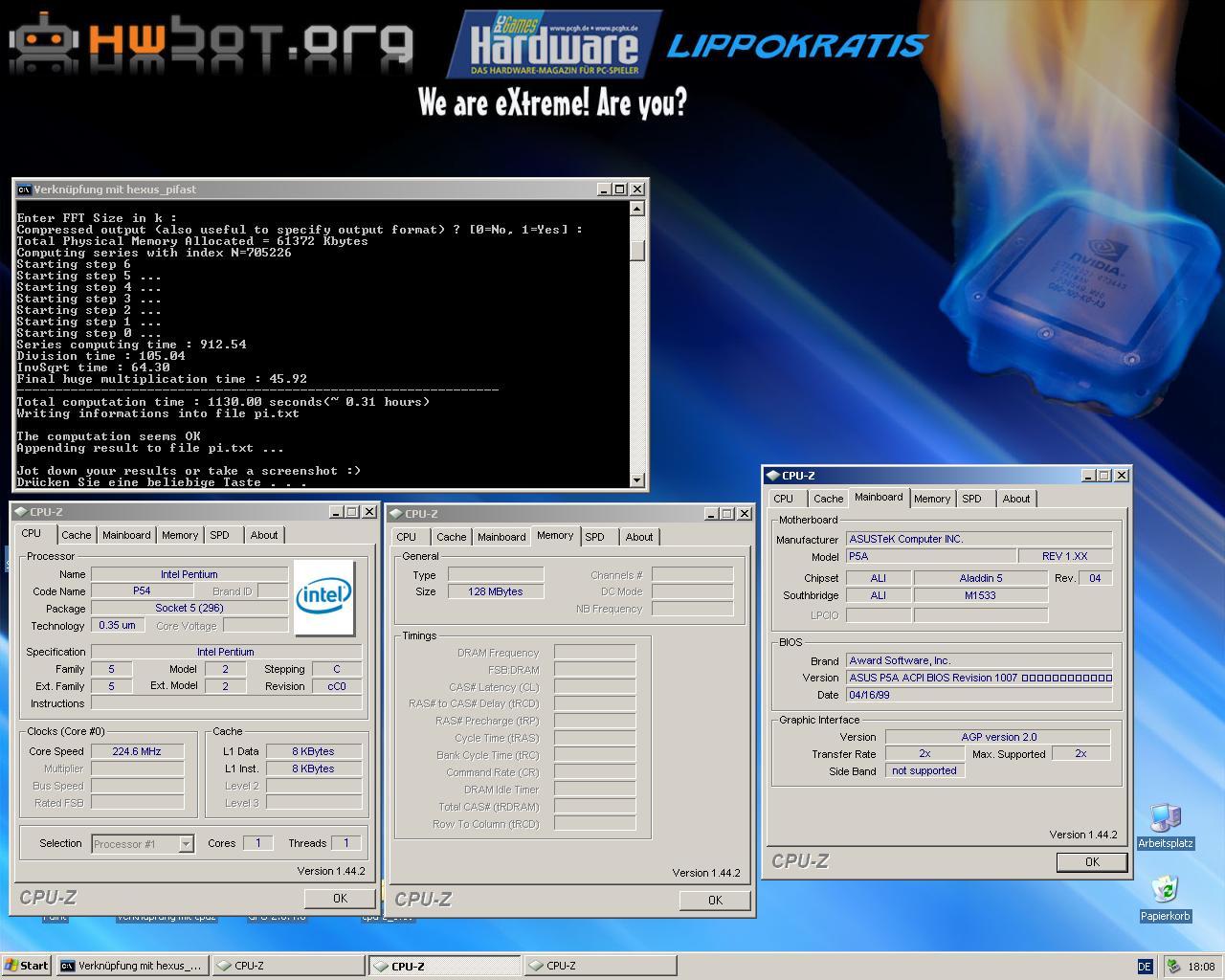This screenshot has height=980, width=1225.
Task: Click the Aladdin 5 chipset field
Action: pyautogui.click(x=981, y=579)
